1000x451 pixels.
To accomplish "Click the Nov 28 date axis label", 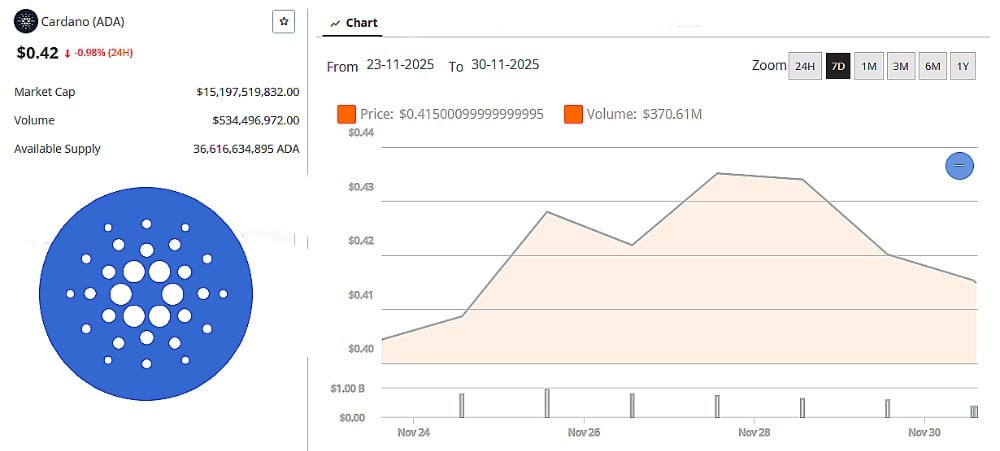I will [753, 433].
